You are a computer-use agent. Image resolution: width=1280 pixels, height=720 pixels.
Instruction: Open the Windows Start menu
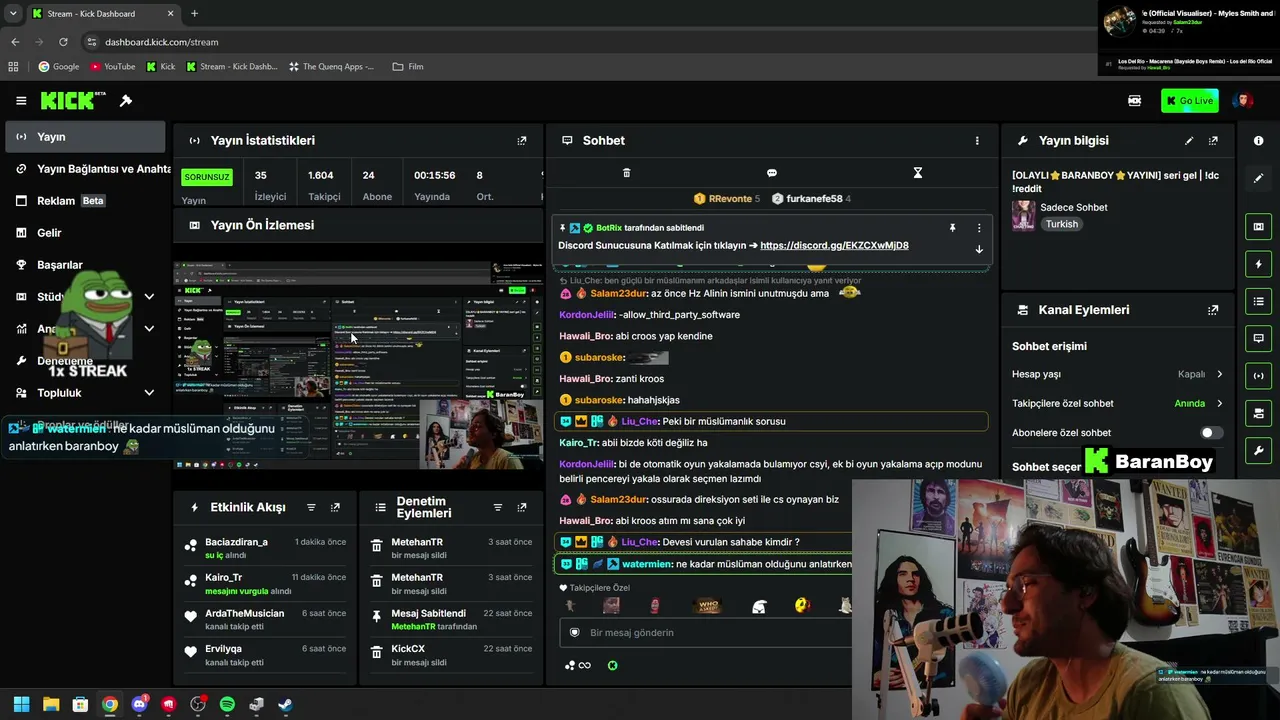[22, 704]
